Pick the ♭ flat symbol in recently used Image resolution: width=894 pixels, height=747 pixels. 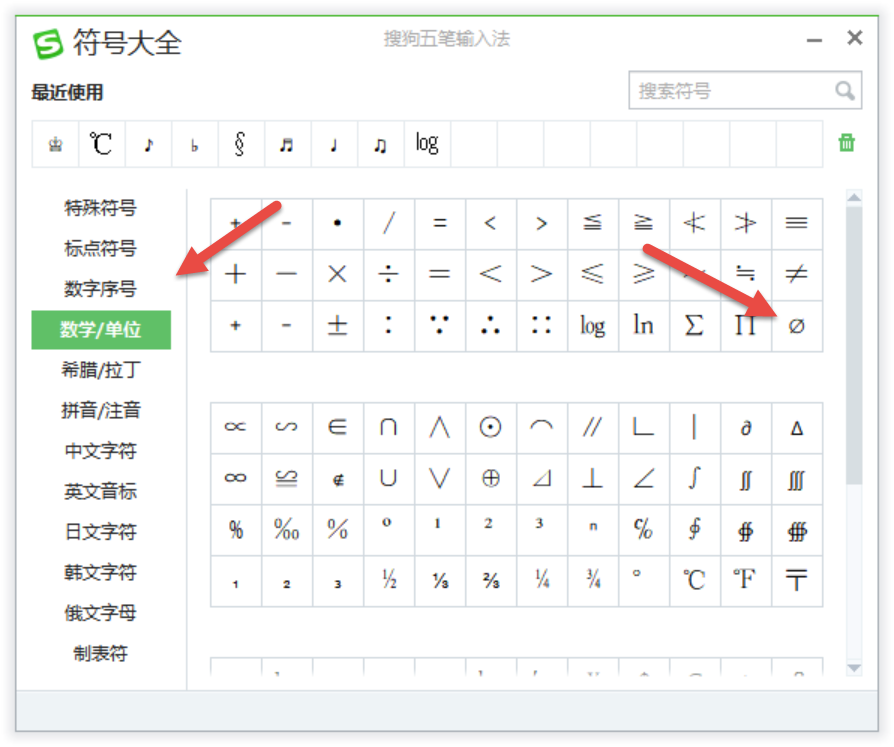(x=194, y=144)
